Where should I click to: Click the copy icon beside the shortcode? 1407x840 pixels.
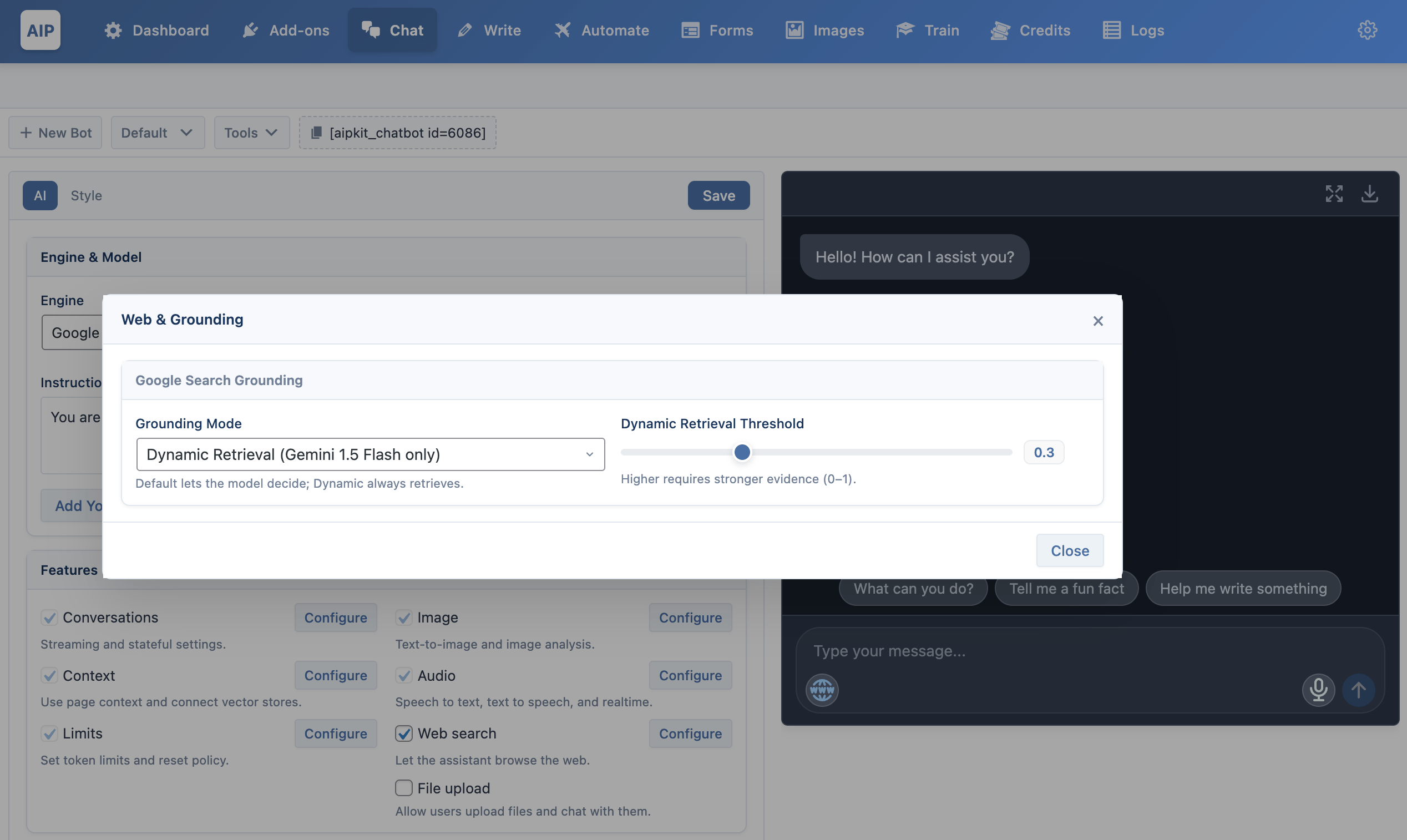[316, 133]
